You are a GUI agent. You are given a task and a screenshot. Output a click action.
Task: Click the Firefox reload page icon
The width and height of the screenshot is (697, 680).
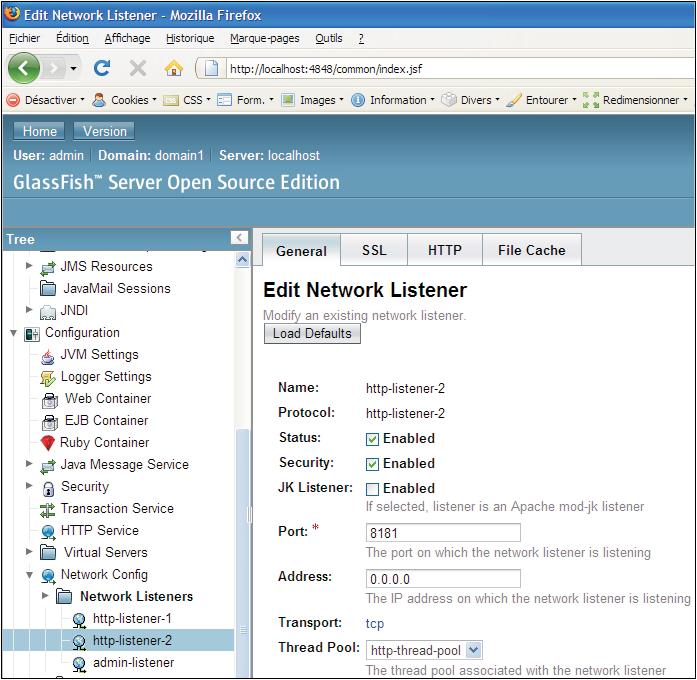pos(102,68)
